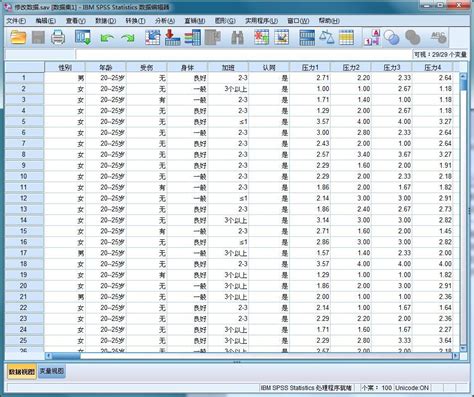Click the redo arrow icon
Viewport: 474px width, 397px height.
tap(128, 38)
